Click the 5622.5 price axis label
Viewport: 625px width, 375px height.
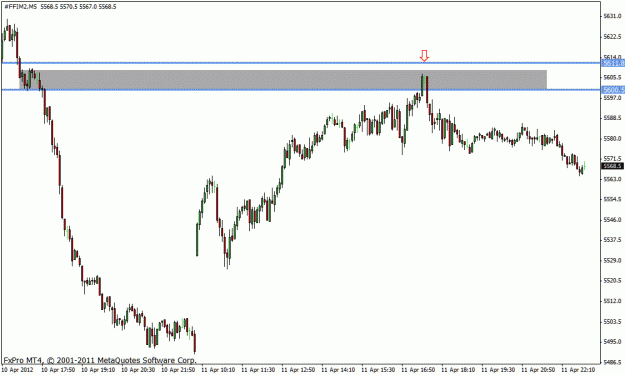click(x=613, y=37)
